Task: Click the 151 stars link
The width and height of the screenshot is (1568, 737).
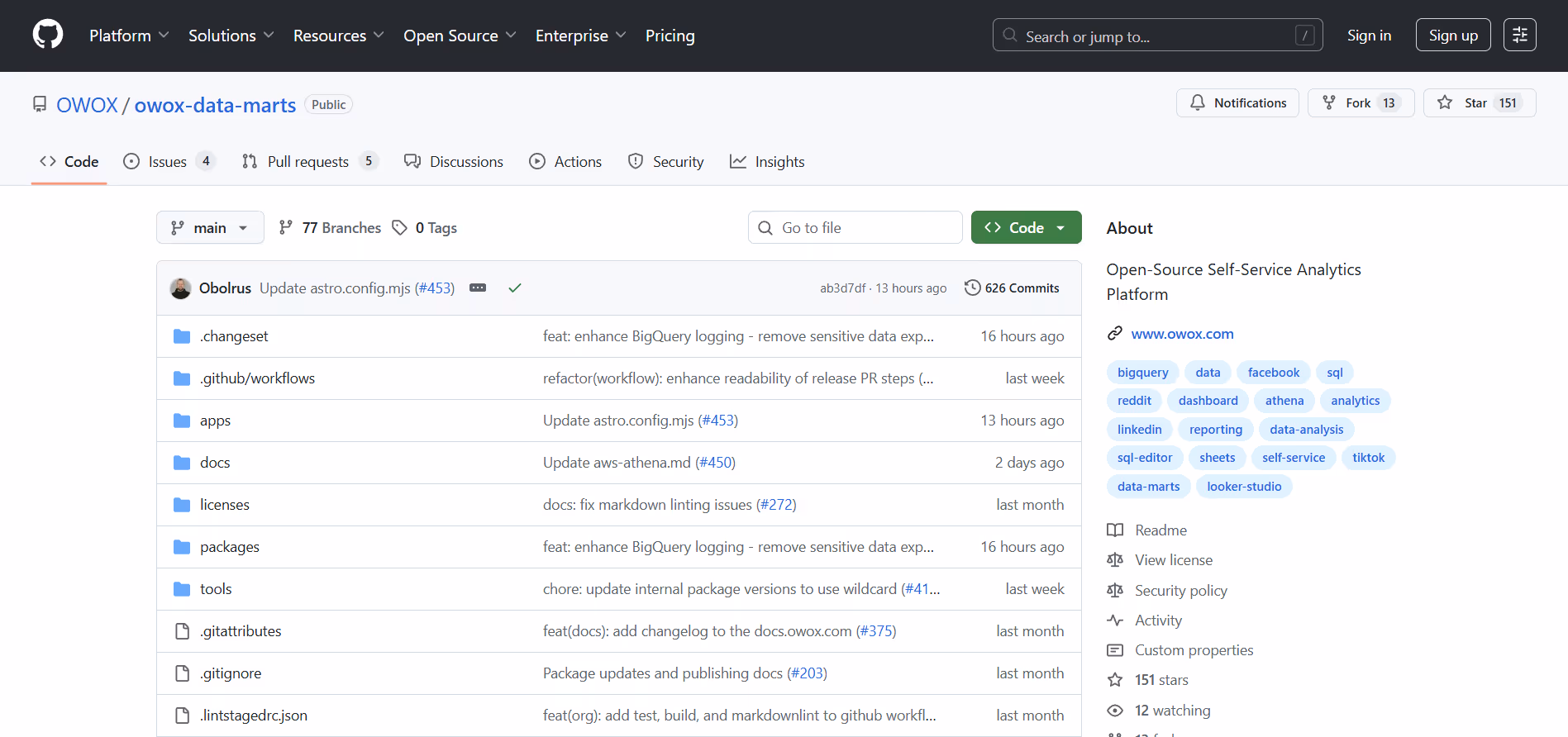Action: tap(1161, 680)
